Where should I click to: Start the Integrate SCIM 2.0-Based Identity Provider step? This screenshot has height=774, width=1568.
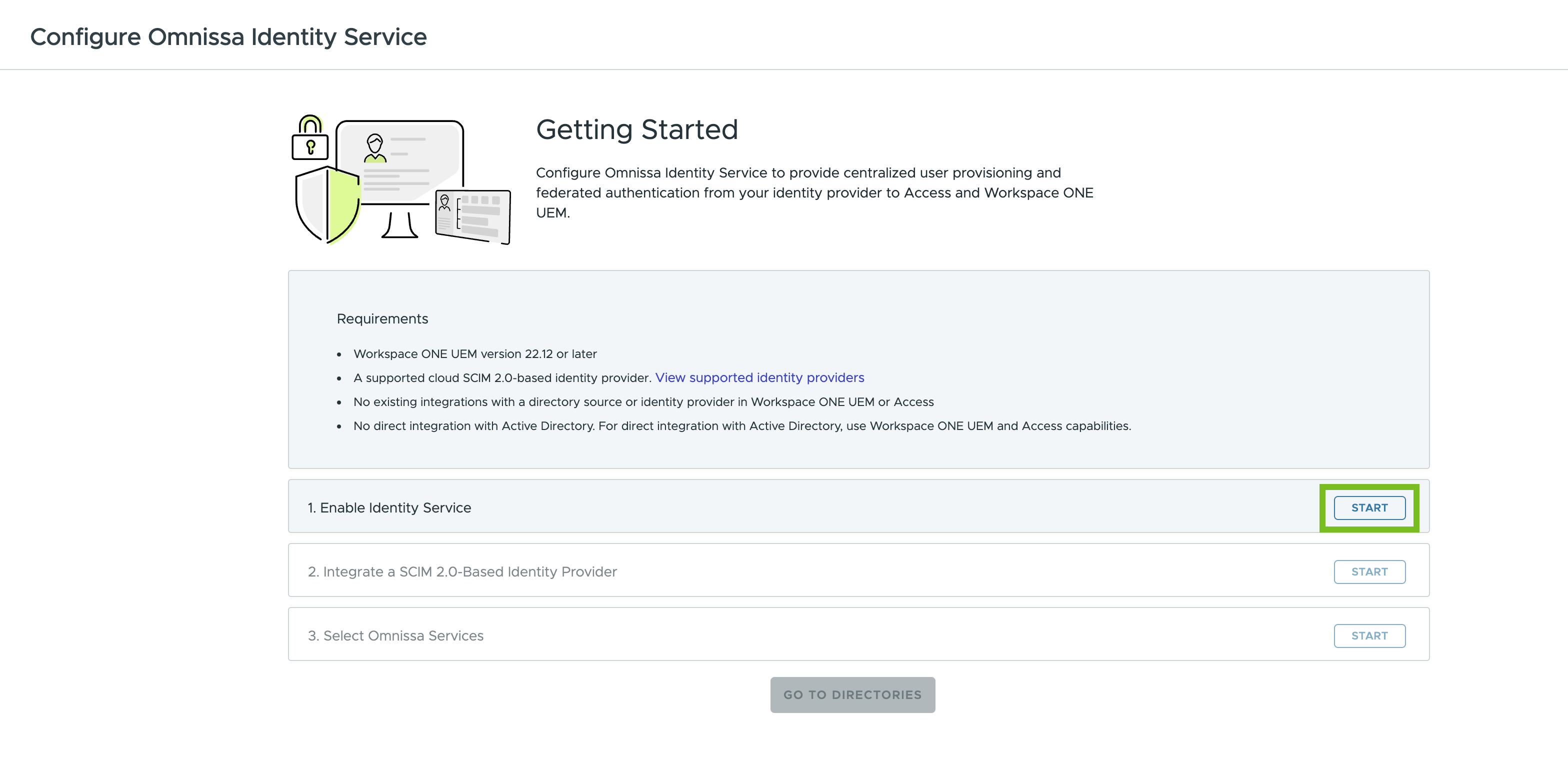pos(1369,571)
